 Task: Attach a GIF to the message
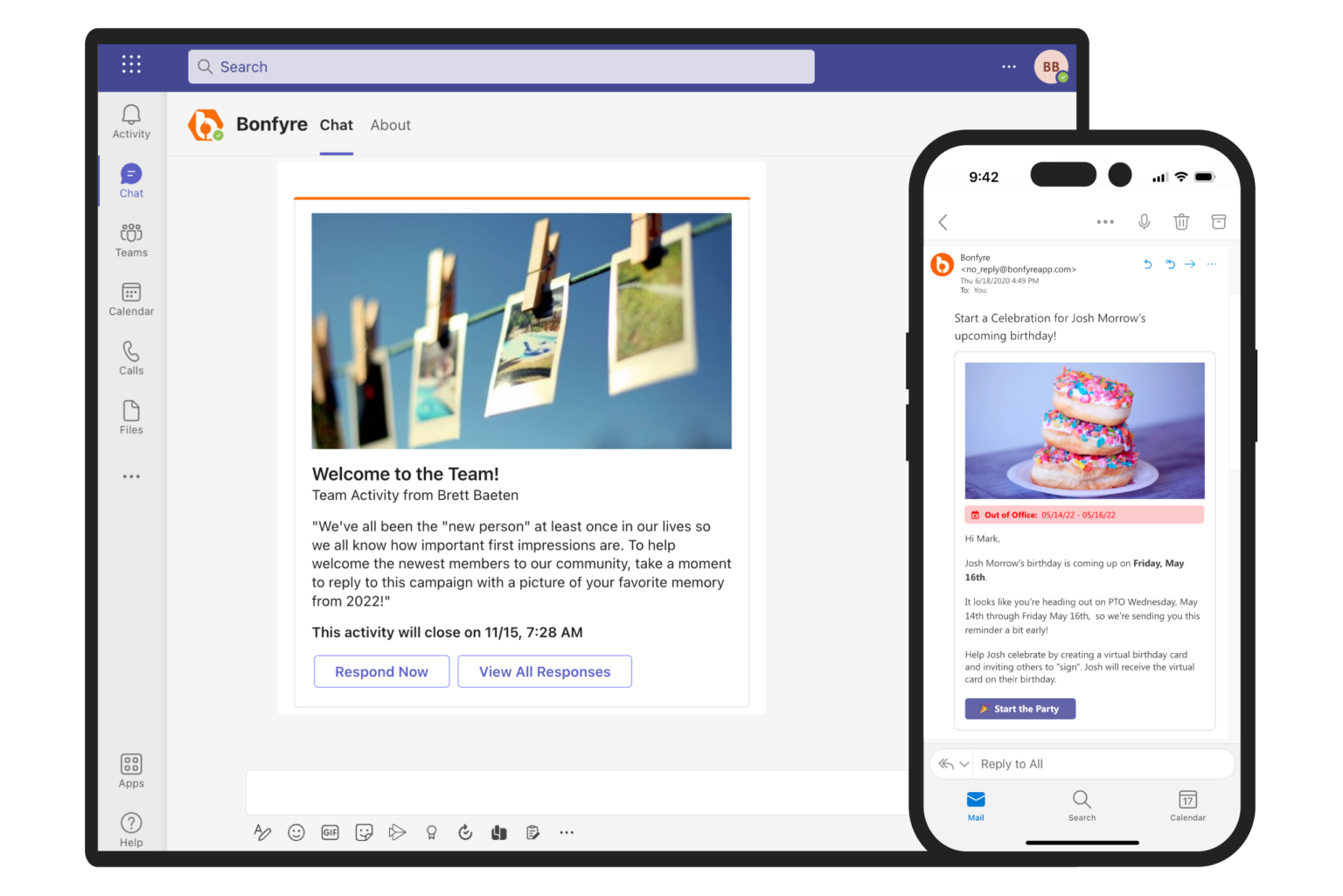[330, 832]
